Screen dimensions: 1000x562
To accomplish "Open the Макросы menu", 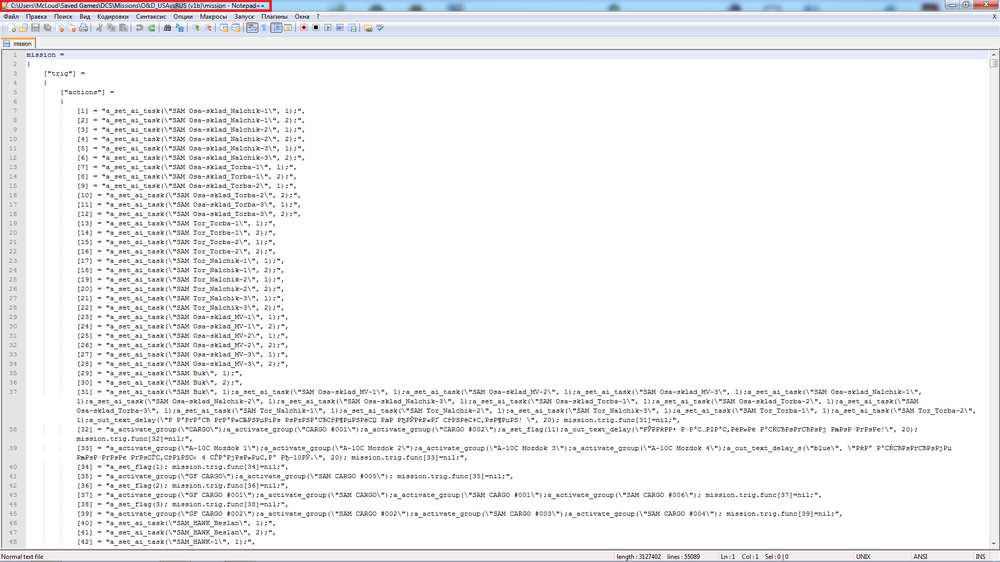I will click(213, 17).
